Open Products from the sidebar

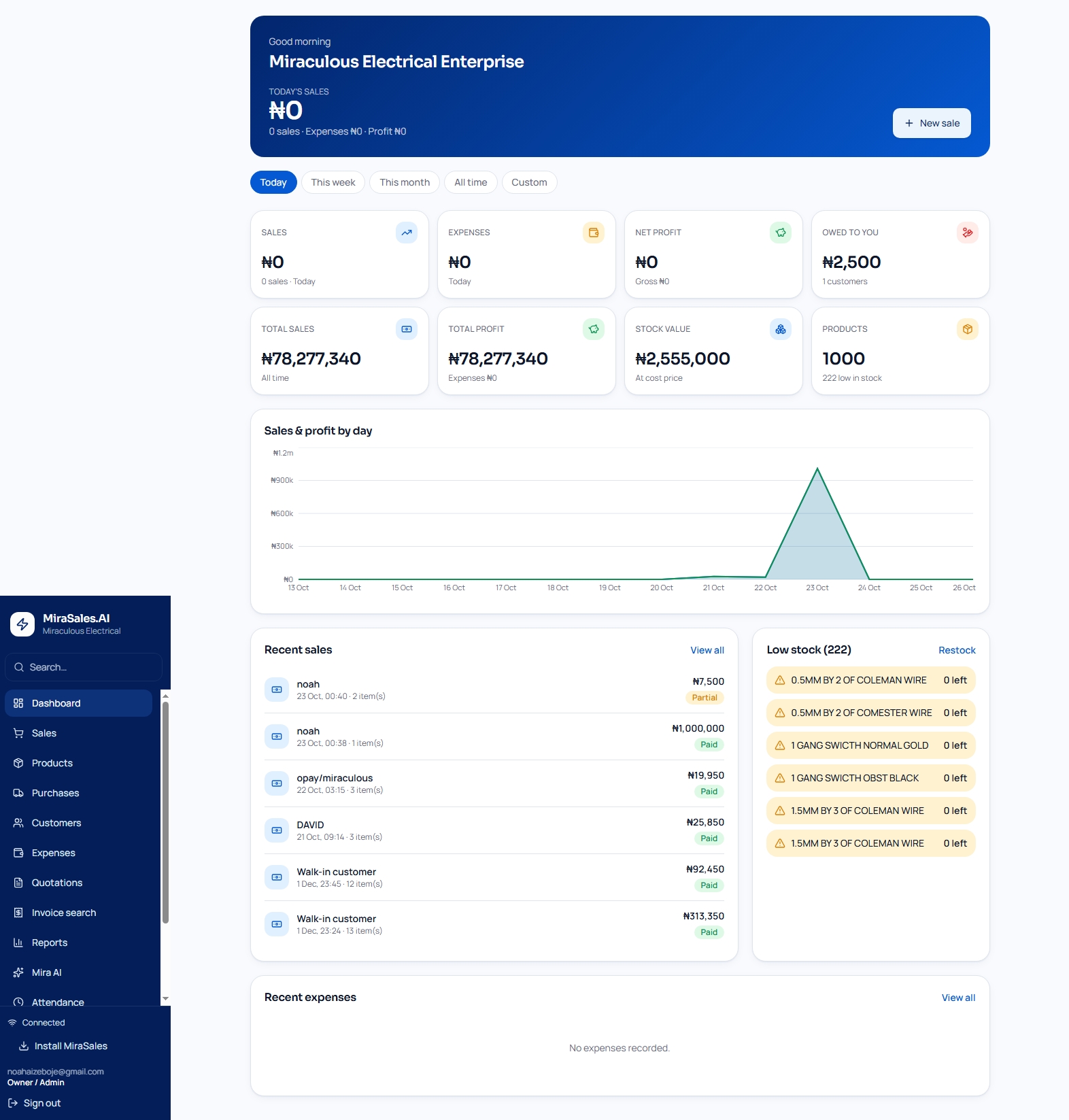[x=78, y=763]
